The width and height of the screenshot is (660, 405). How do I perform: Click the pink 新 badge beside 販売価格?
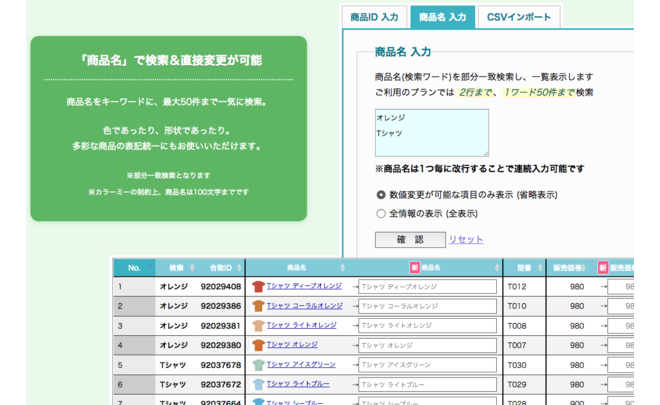click(603, 268)
